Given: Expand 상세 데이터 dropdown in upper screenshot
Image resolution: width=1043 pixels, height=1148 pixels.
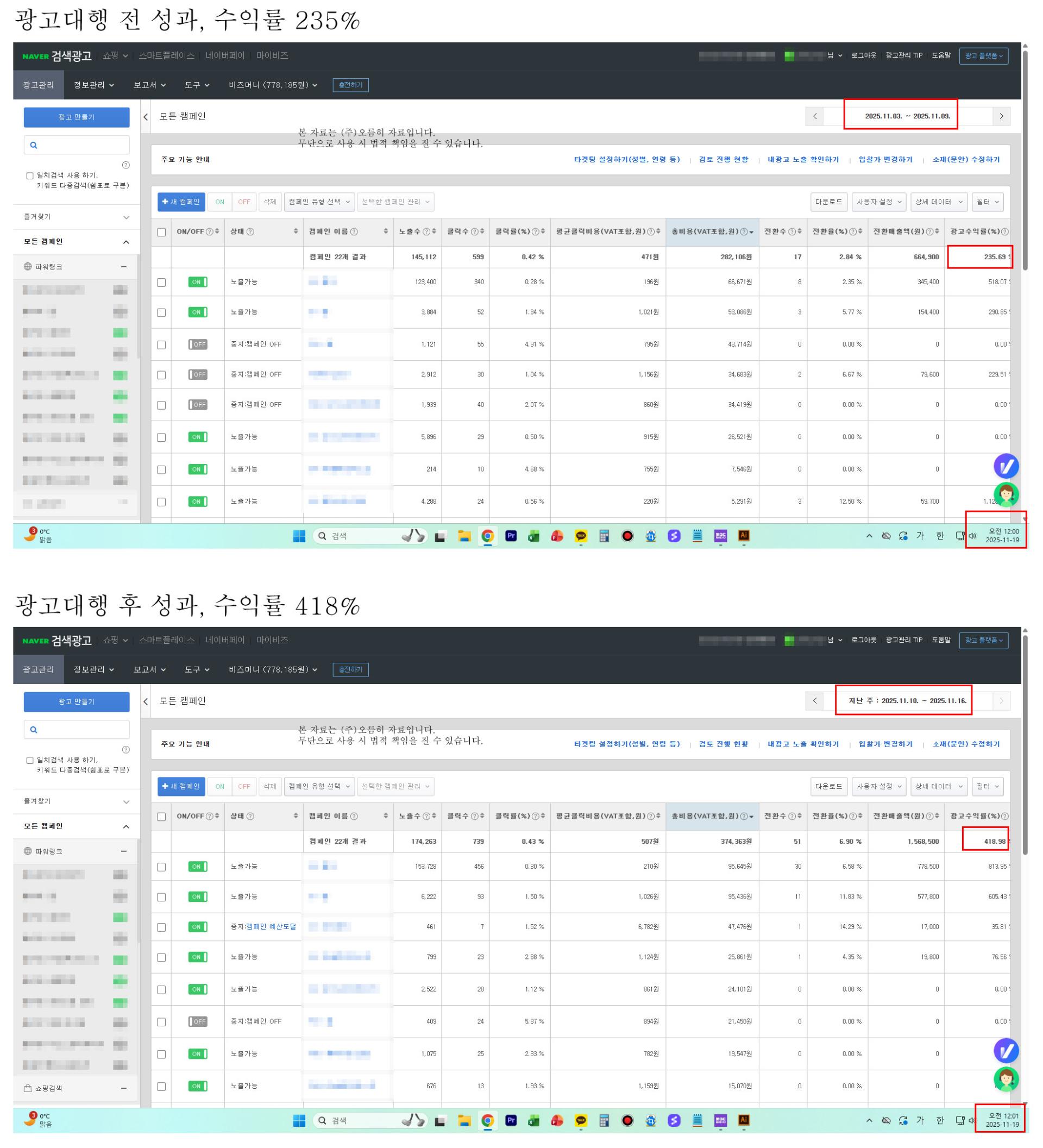Looking at the screenshot, I should [x=938, y=202].
